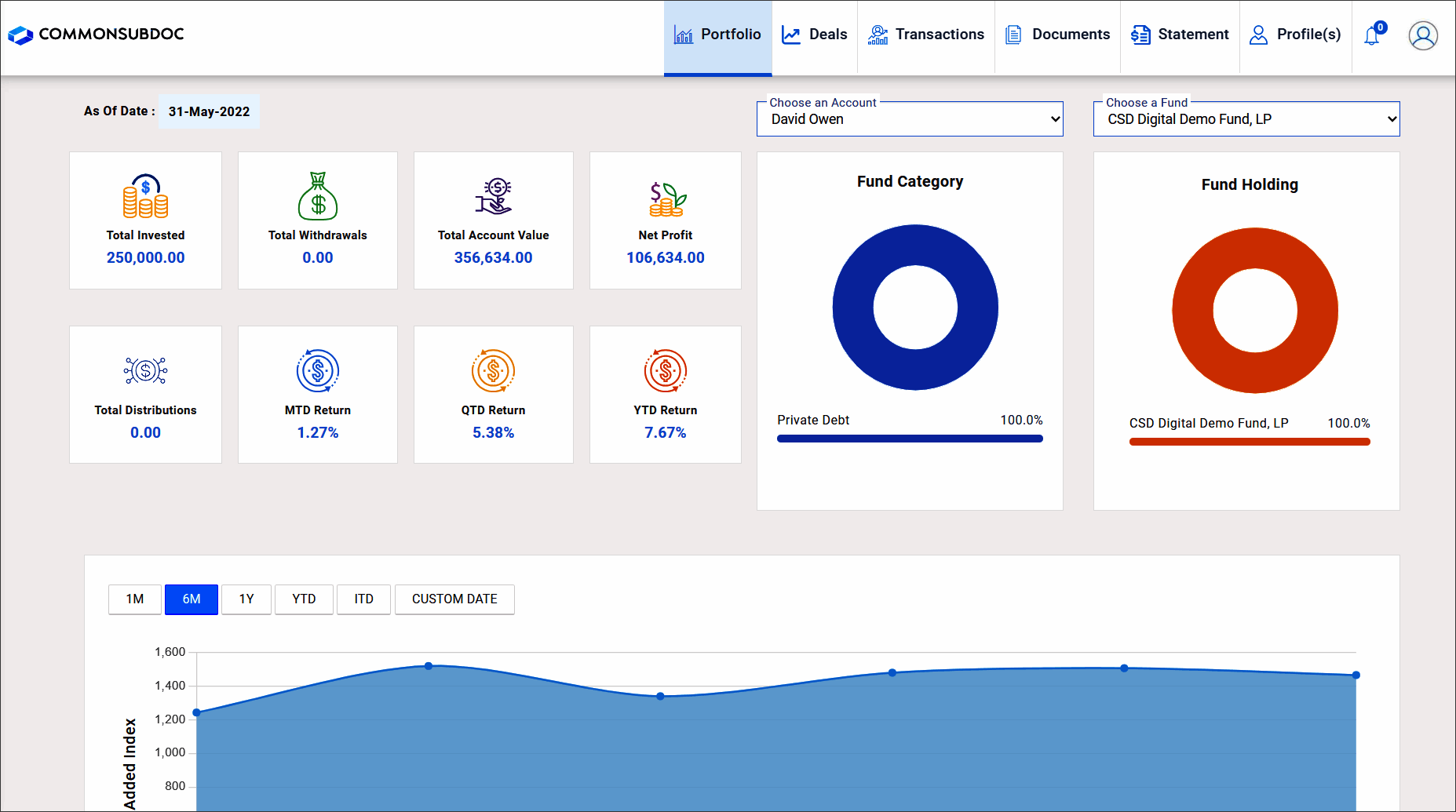Switch the chart to 1Y range
The height and width of the screenshot is (812, 1456).
tap(246, 599)
